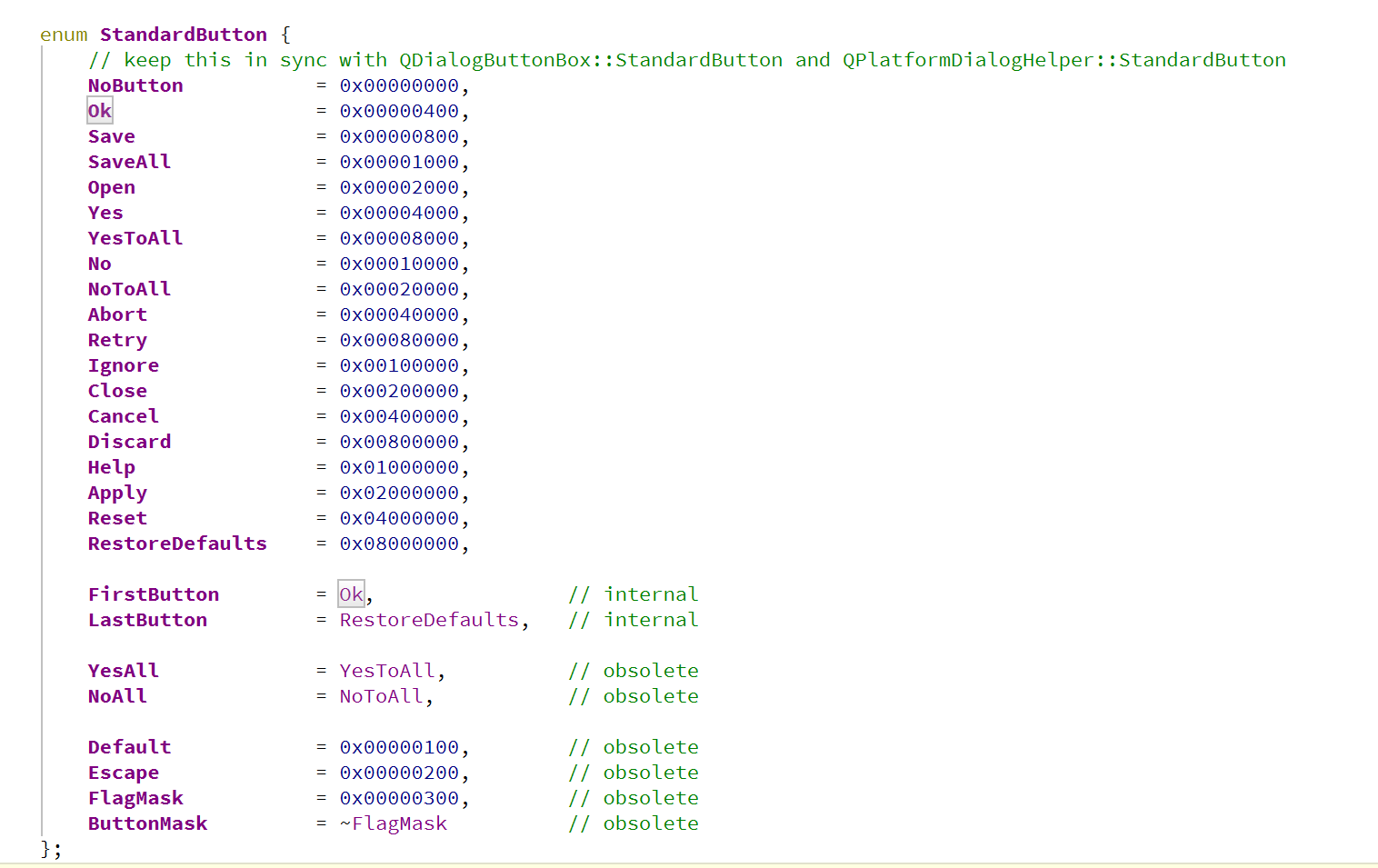The width and height of the screenshot is (1378, 868).
Task: Click the Reset enumerator
Action: (117, 518)
